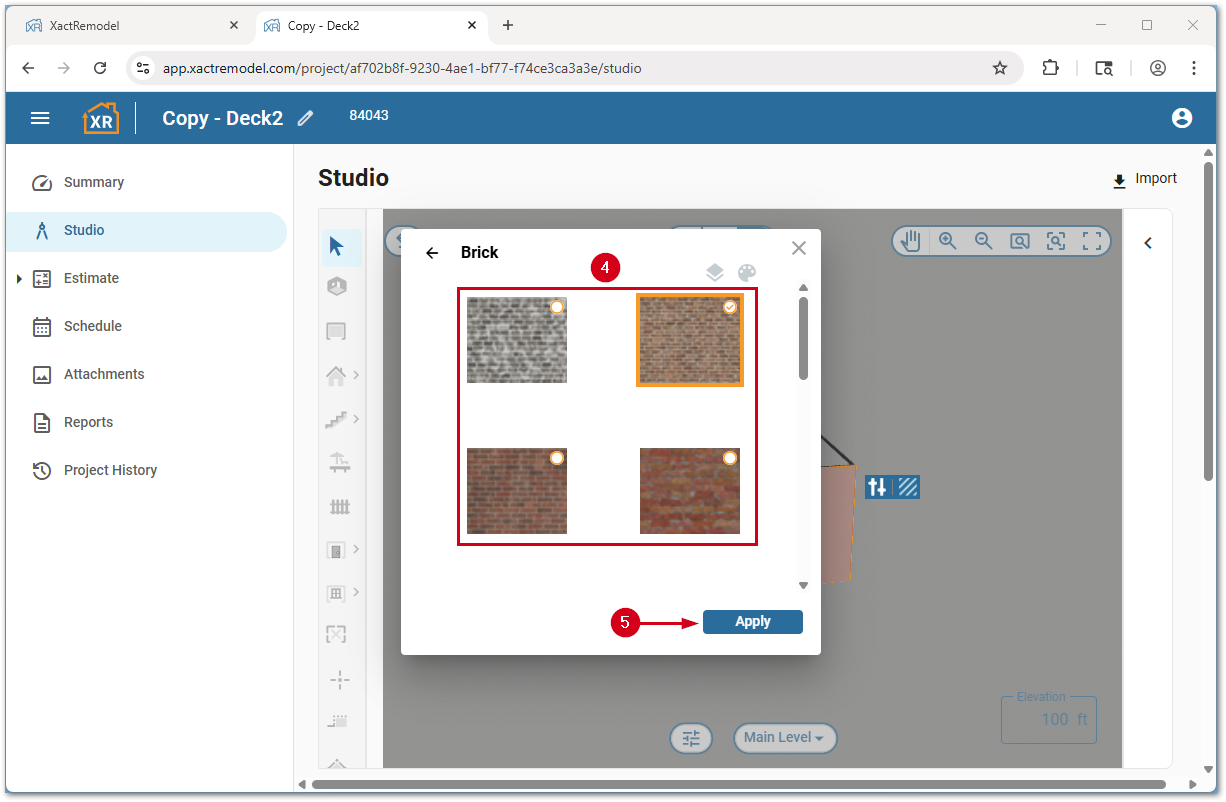This screenshot has height=802, width=1226.
Task: Click the zoom to fit screen icon
Action: (1092, 240)
